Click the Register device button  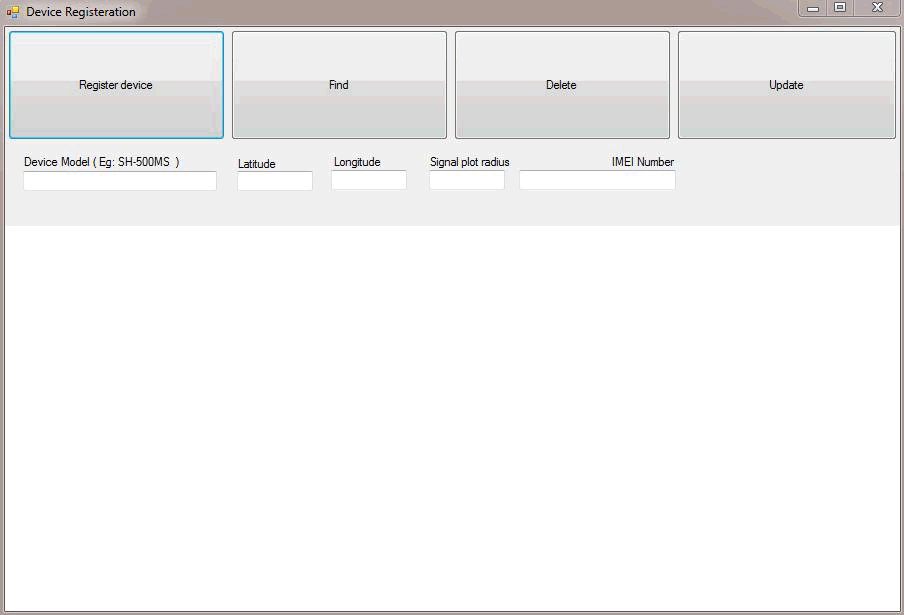point(116,85)
